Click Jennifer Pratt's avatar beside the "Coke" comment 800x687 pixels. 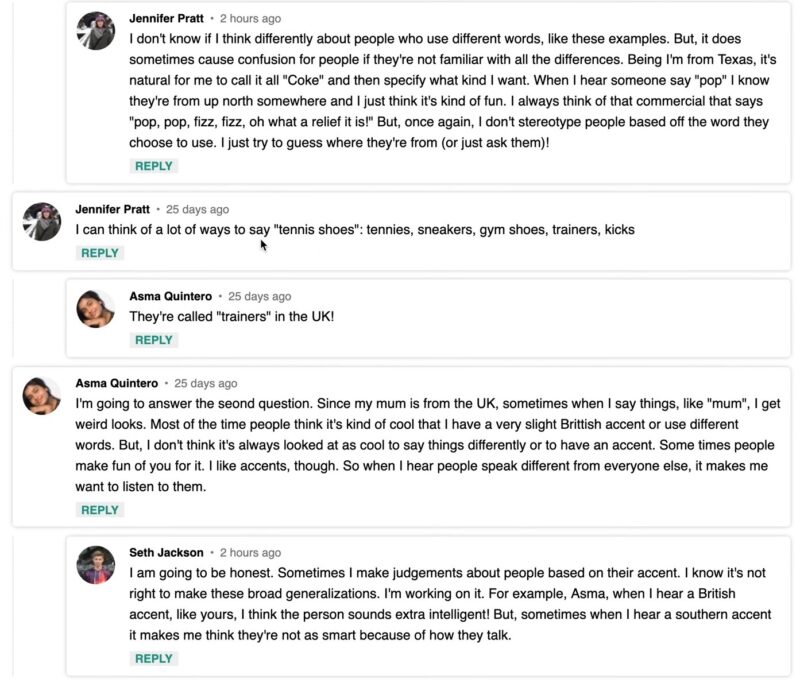pyautogui.click(x=96, y=31)
